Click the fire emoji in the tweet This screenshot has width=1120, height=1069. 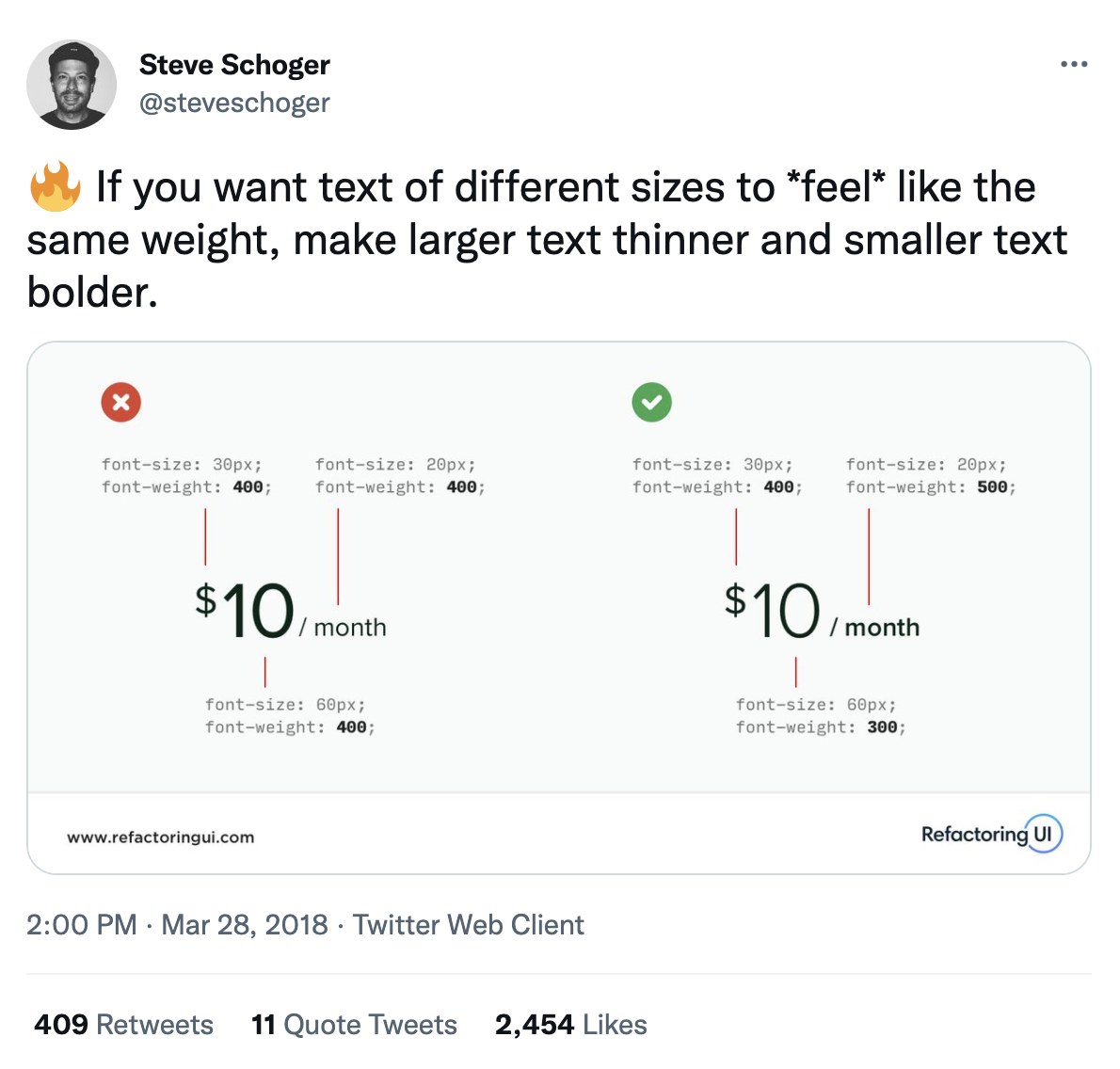[x=54, y=186]
